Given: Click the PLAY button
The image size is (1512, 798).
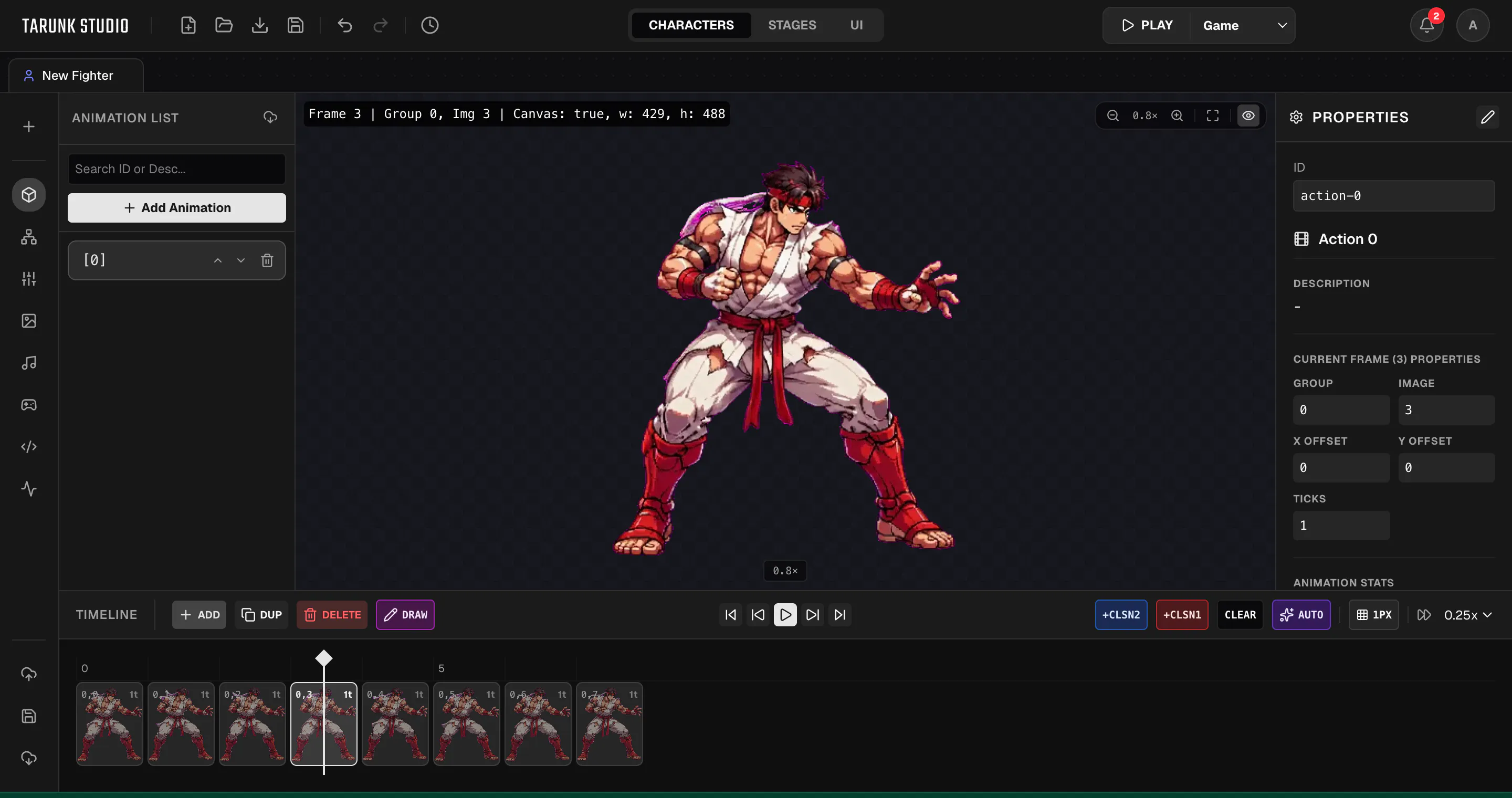Looking at the screenshot, I should tap(1147, 25).
